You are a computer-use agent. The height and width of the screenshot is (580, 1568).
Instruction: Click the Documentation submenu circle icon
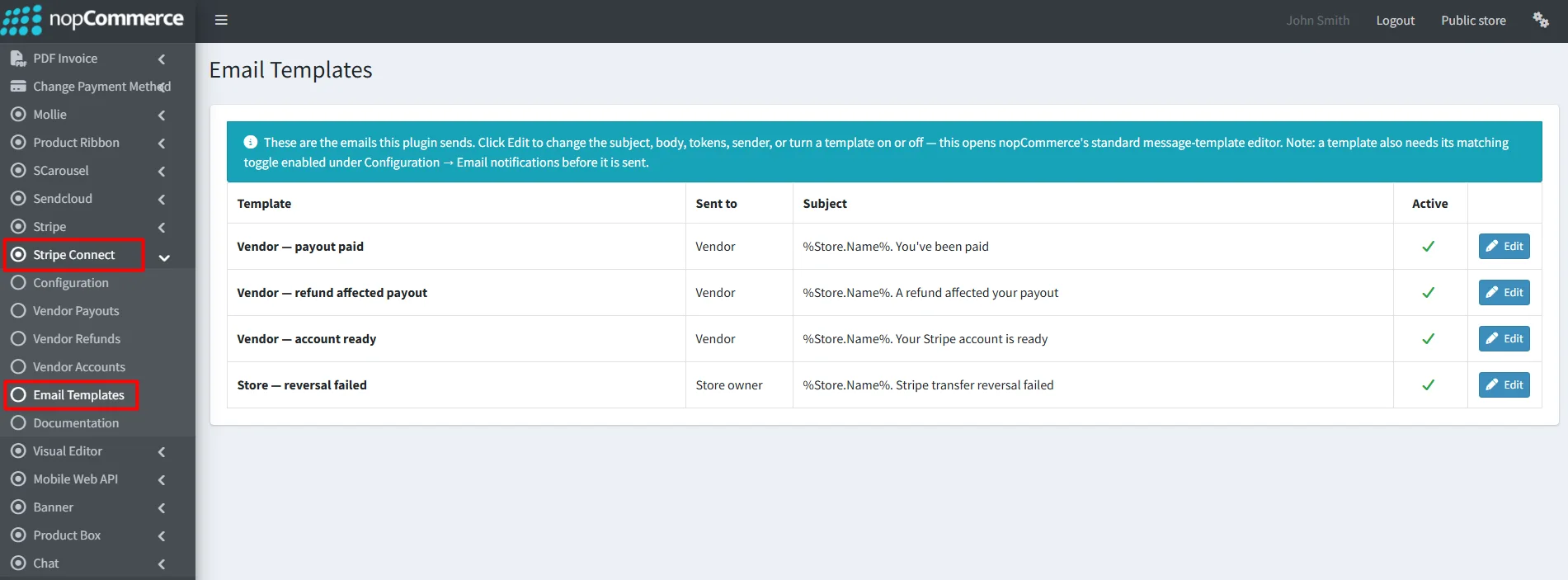pyautogui.click(x=18, y=423)
